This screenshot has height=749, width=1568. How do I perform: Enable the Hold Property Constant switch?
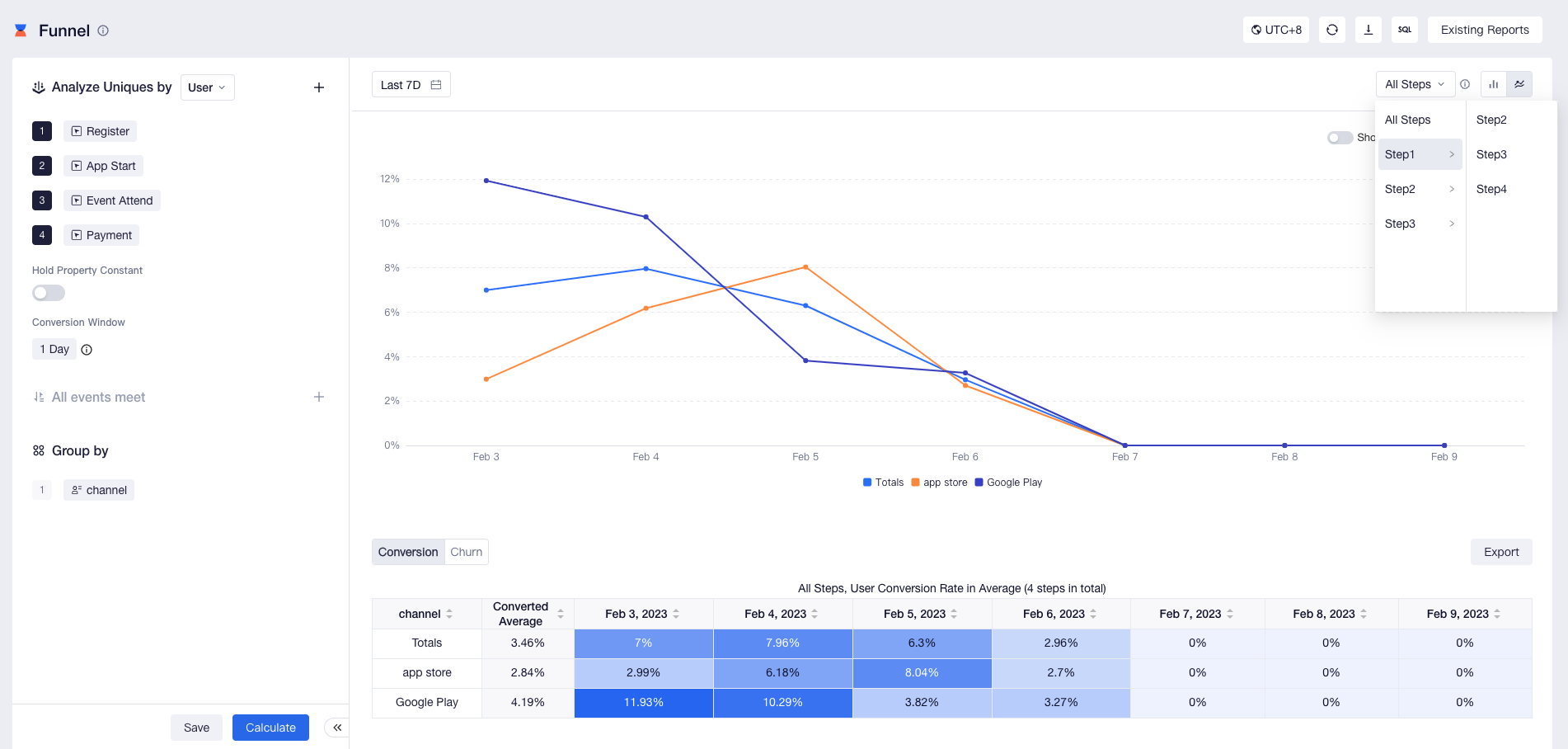coord(49,293)
